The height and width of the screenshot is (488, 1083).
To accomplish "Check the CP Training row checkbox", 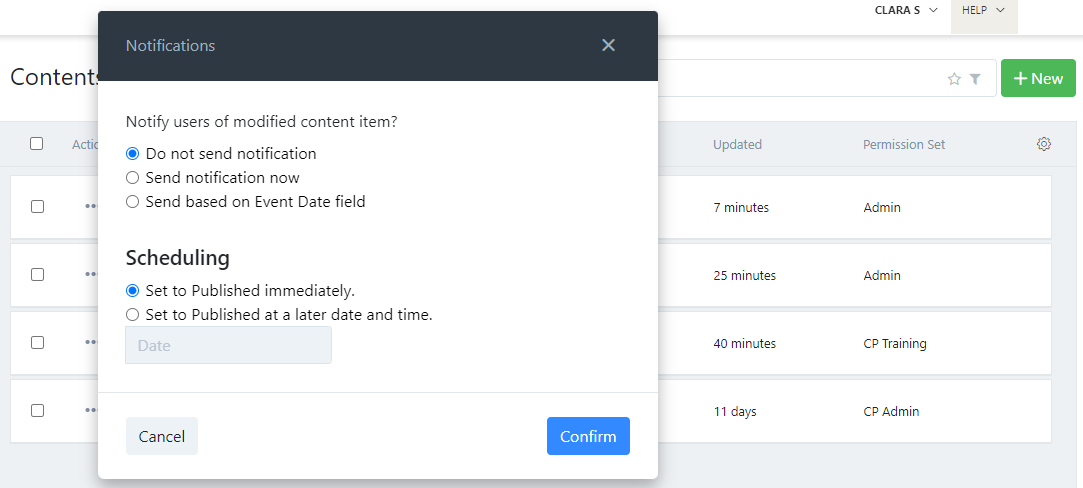I will 37,342.
